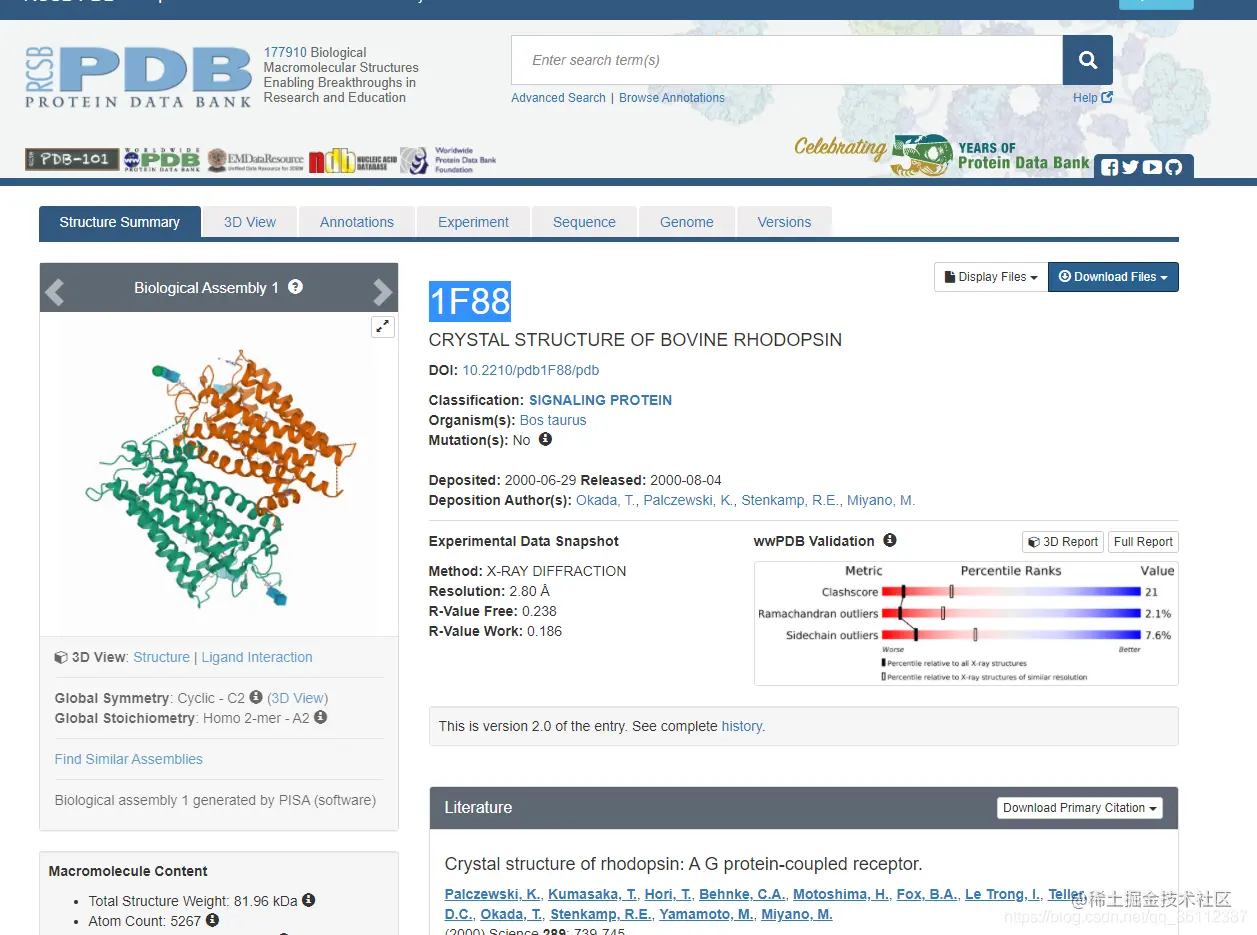Open the Help link
The image size is (1257, 935).
click(x=1092, y=98)
